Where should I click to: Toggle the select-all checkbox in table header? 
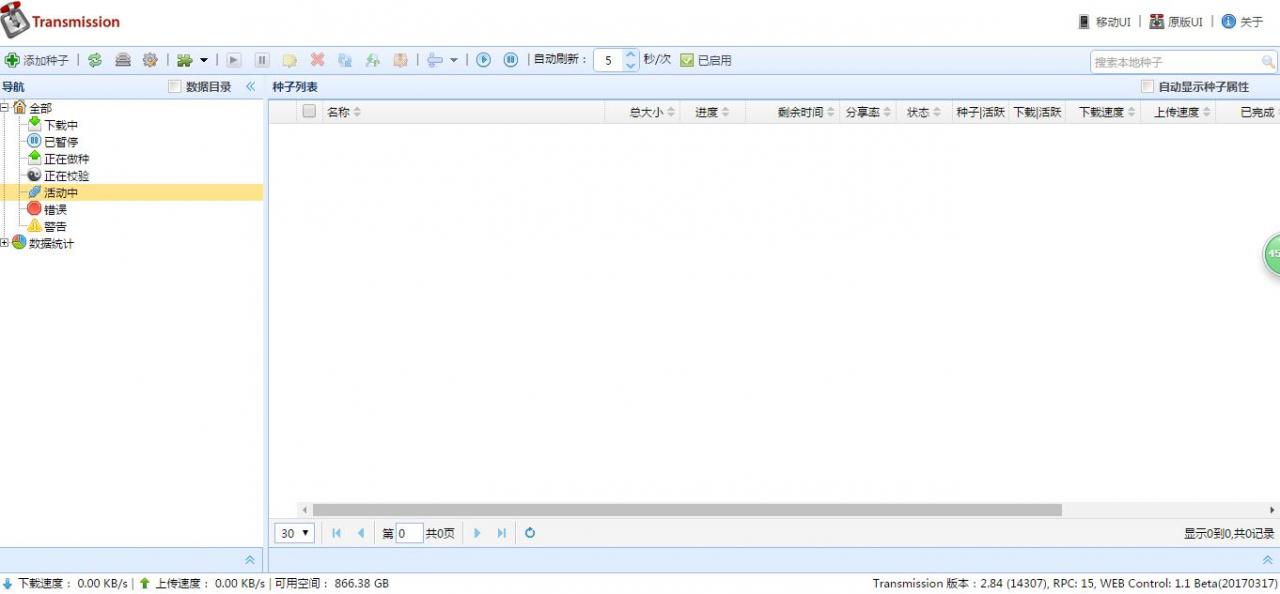[309, 112]
